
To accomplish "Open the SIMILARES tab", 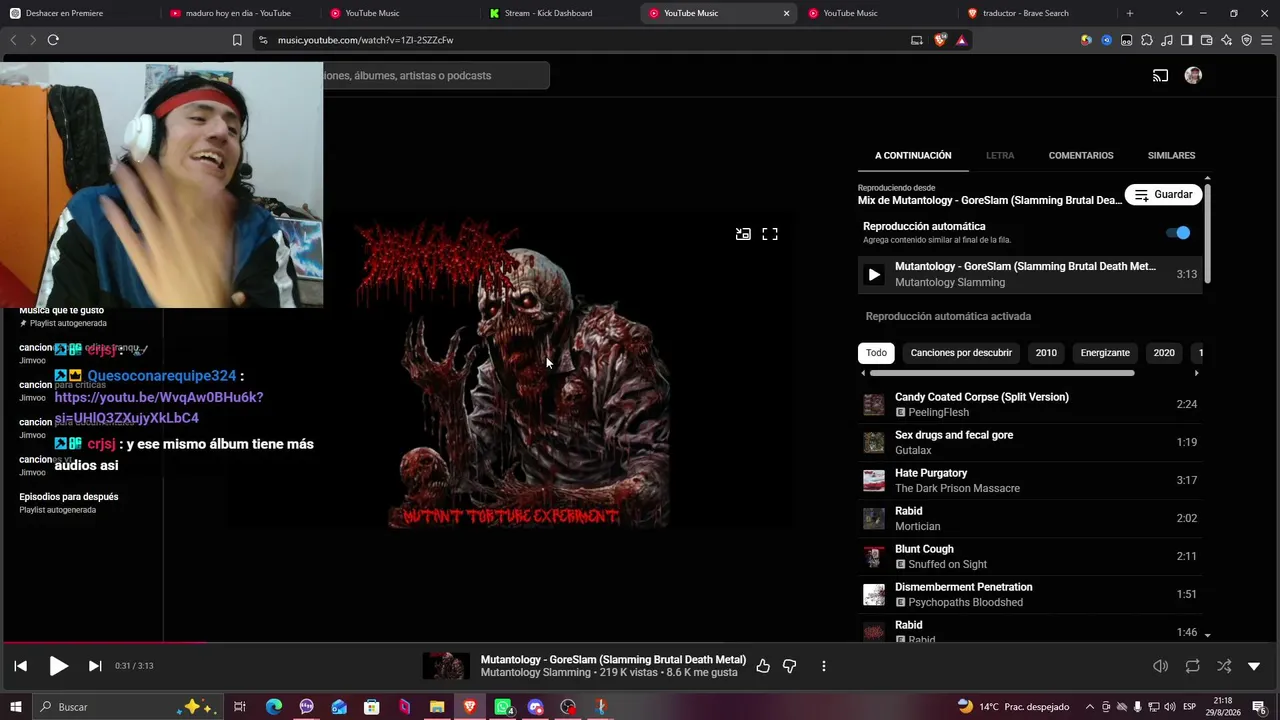I will pyautogui.click(x=1171, y=156).
